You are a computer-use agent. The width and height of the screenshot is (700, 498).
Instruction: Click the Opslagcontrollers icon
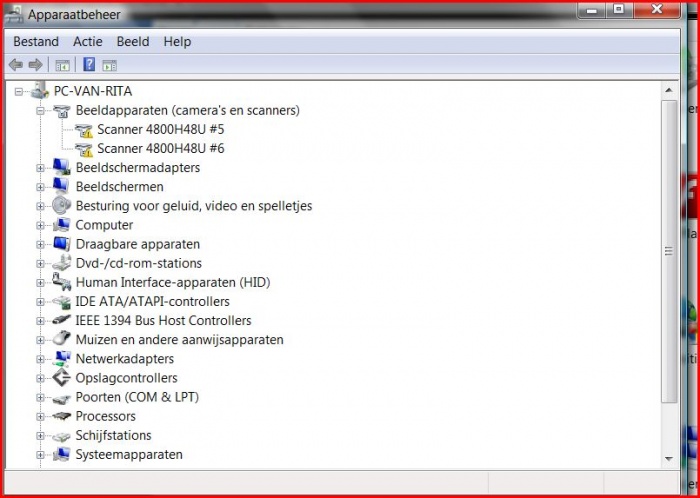click(x=61, y=378)
